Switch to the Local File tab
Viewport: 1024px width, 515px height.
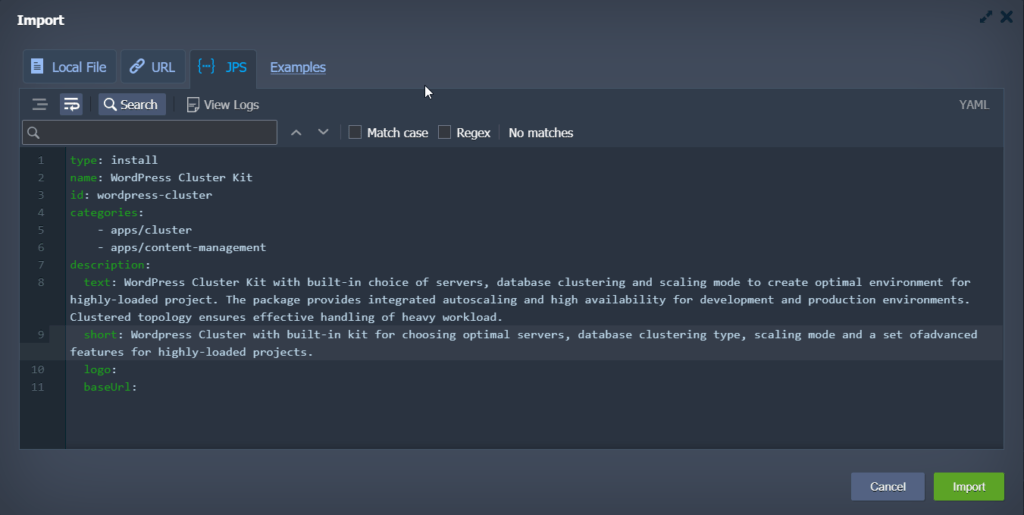pyautogui.click(x=69, y=67)
